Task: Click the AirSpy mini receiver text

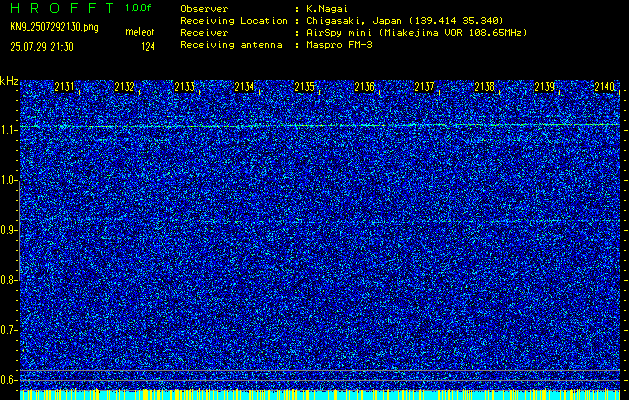Action: click(416, 33)
